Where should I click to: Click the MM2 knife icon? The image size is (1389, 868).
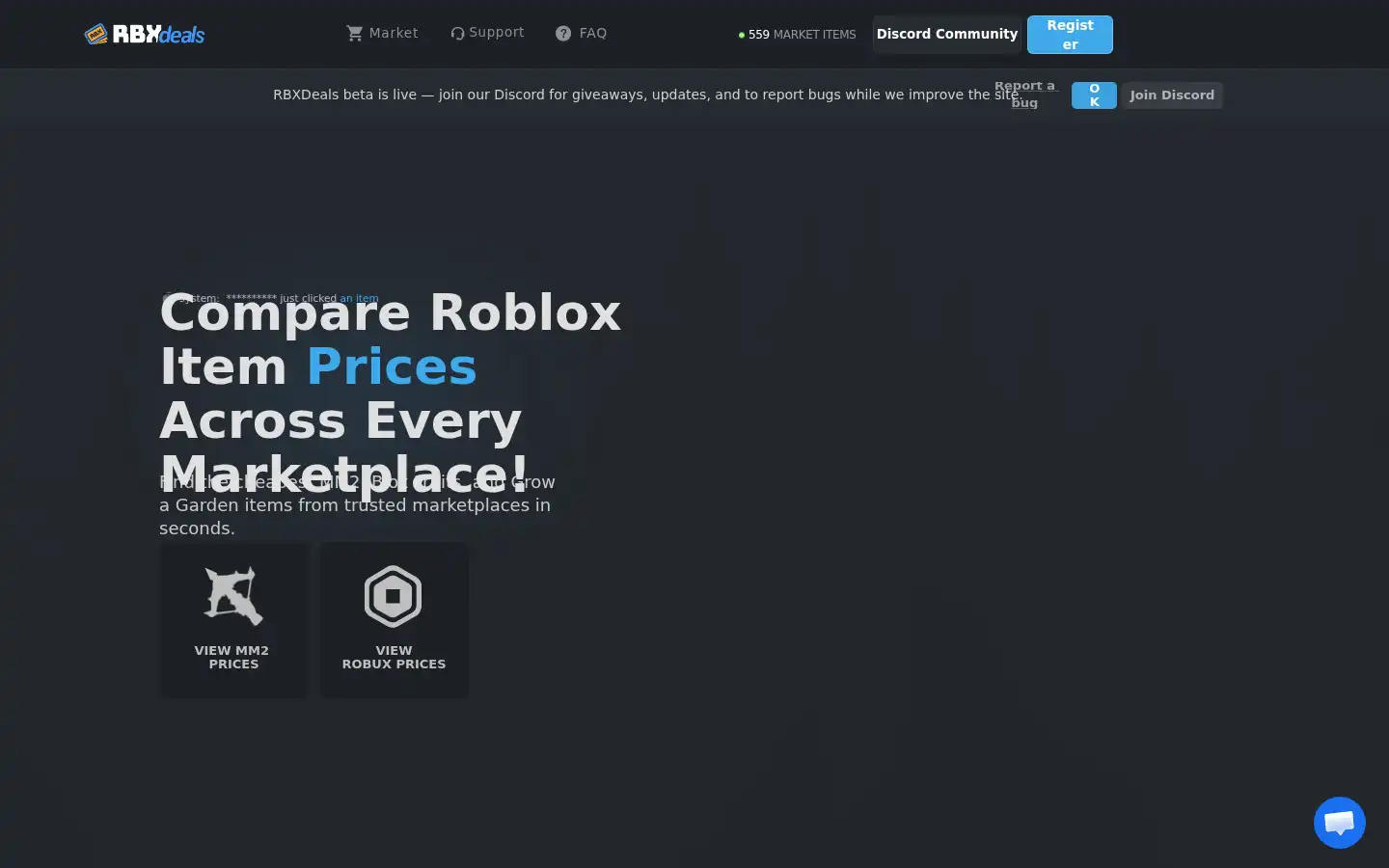(x=233, y=596)
